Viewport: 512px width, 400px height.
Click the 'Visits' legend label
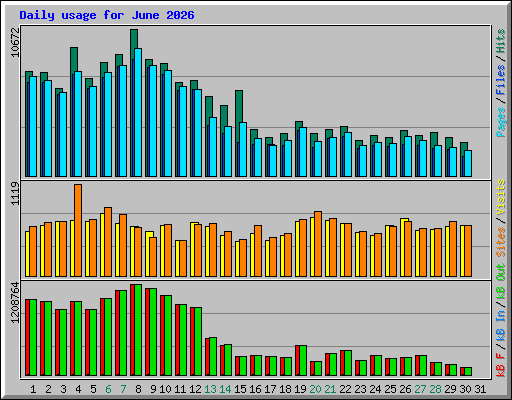coord(501,197)
